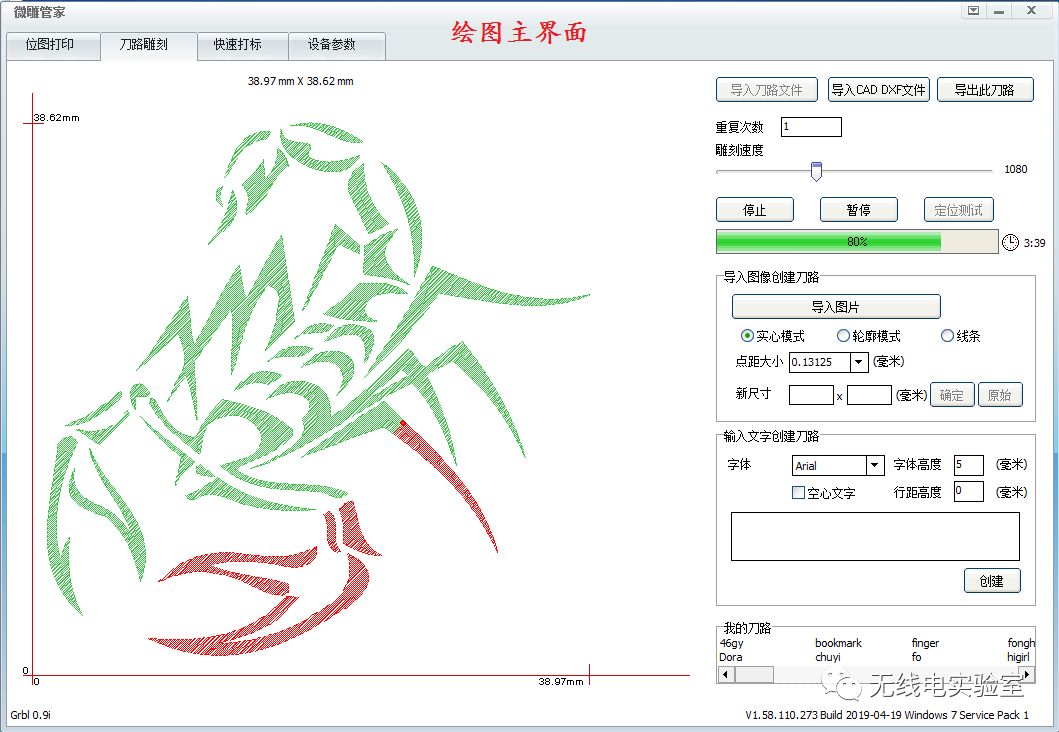This screenshot has width=1059, height=732.
Task: Select the 轮廓模式 outline mode radio button
Action: pyautogui.click(x=843, y=336)
